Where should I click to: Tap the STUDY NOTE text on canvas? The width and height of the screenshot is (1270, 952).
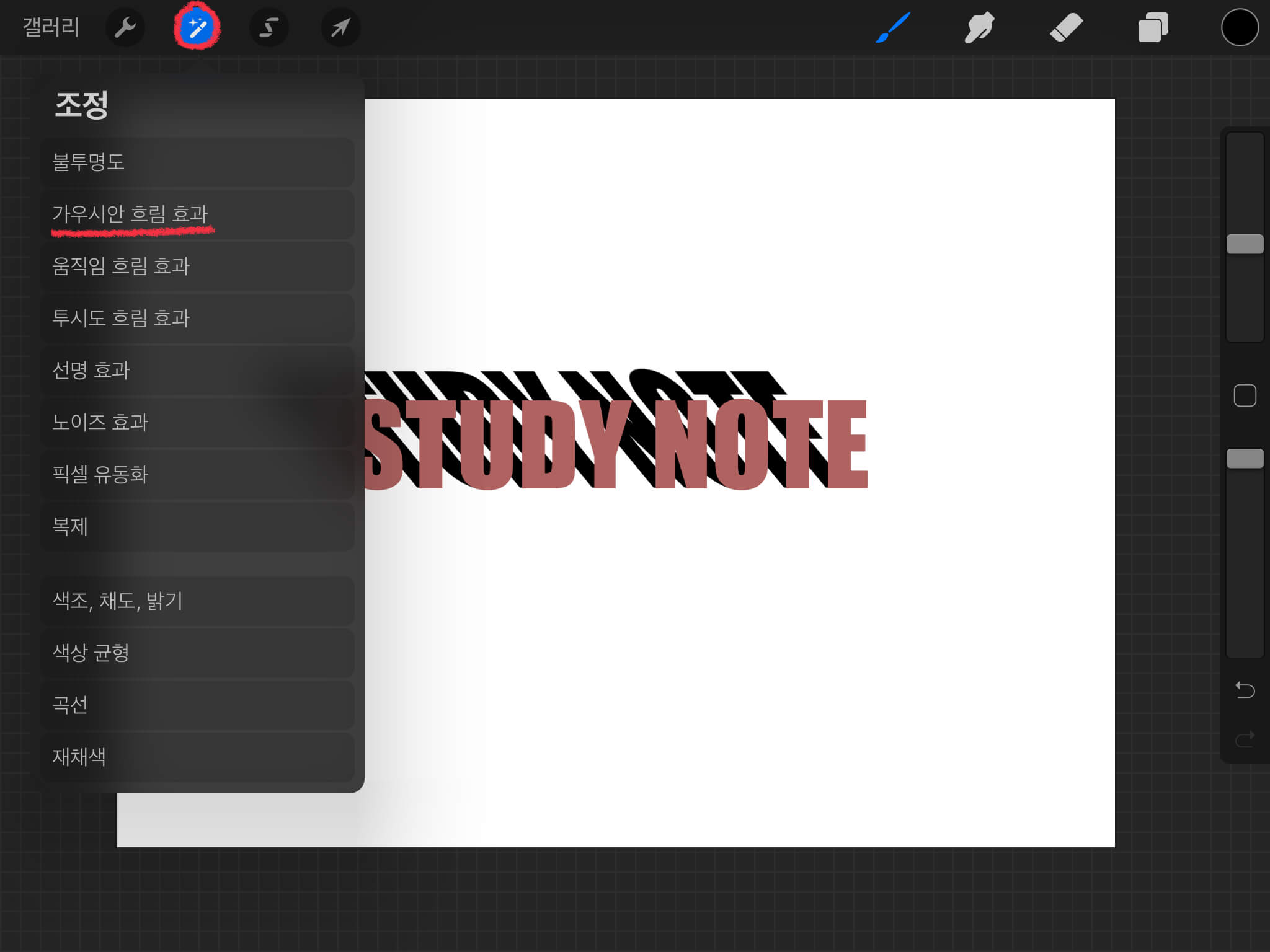pos(617,443)
